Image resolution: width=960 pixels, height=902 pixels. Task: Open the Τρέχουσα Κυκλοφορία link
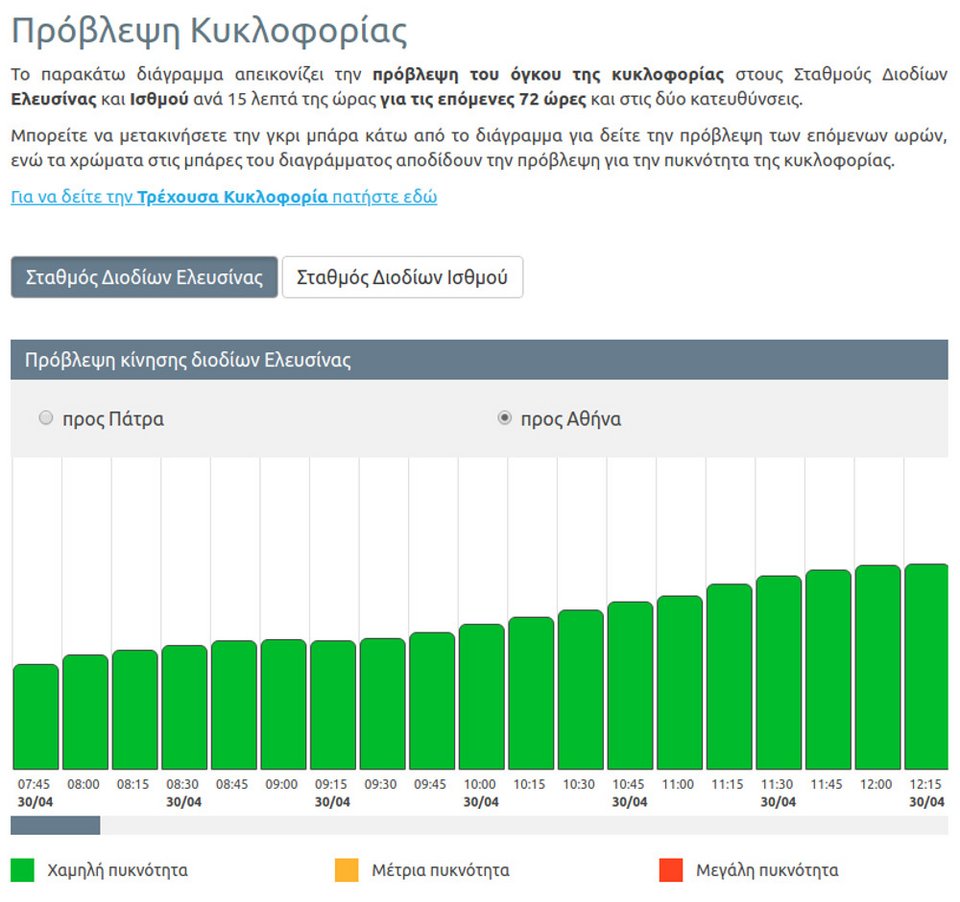tap(223, 197)
